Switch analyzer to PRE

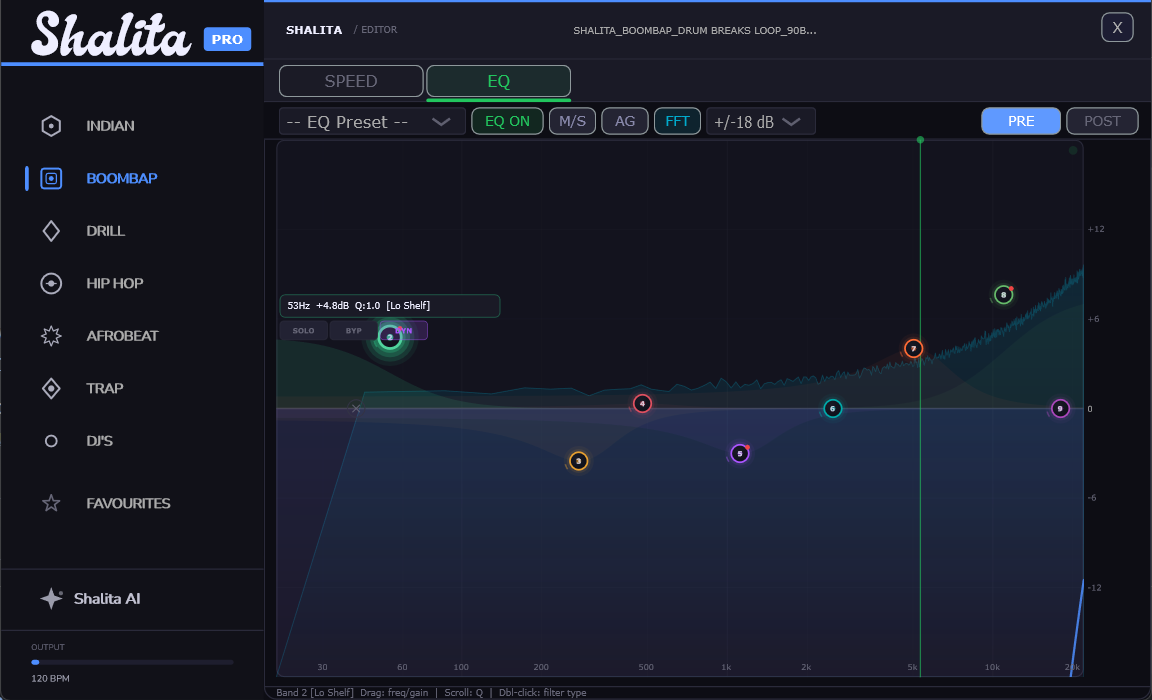click(1020, 121)
